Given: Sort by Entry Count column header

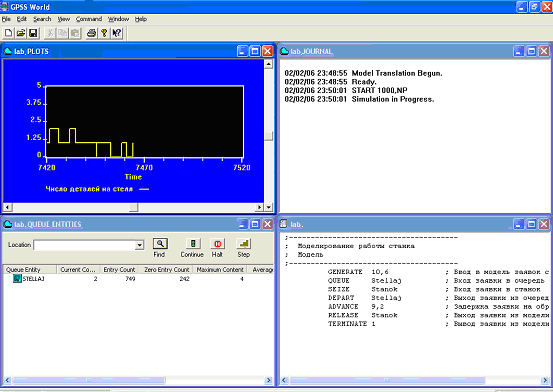Looking at the screenshot, I should [x=119, y=270].
